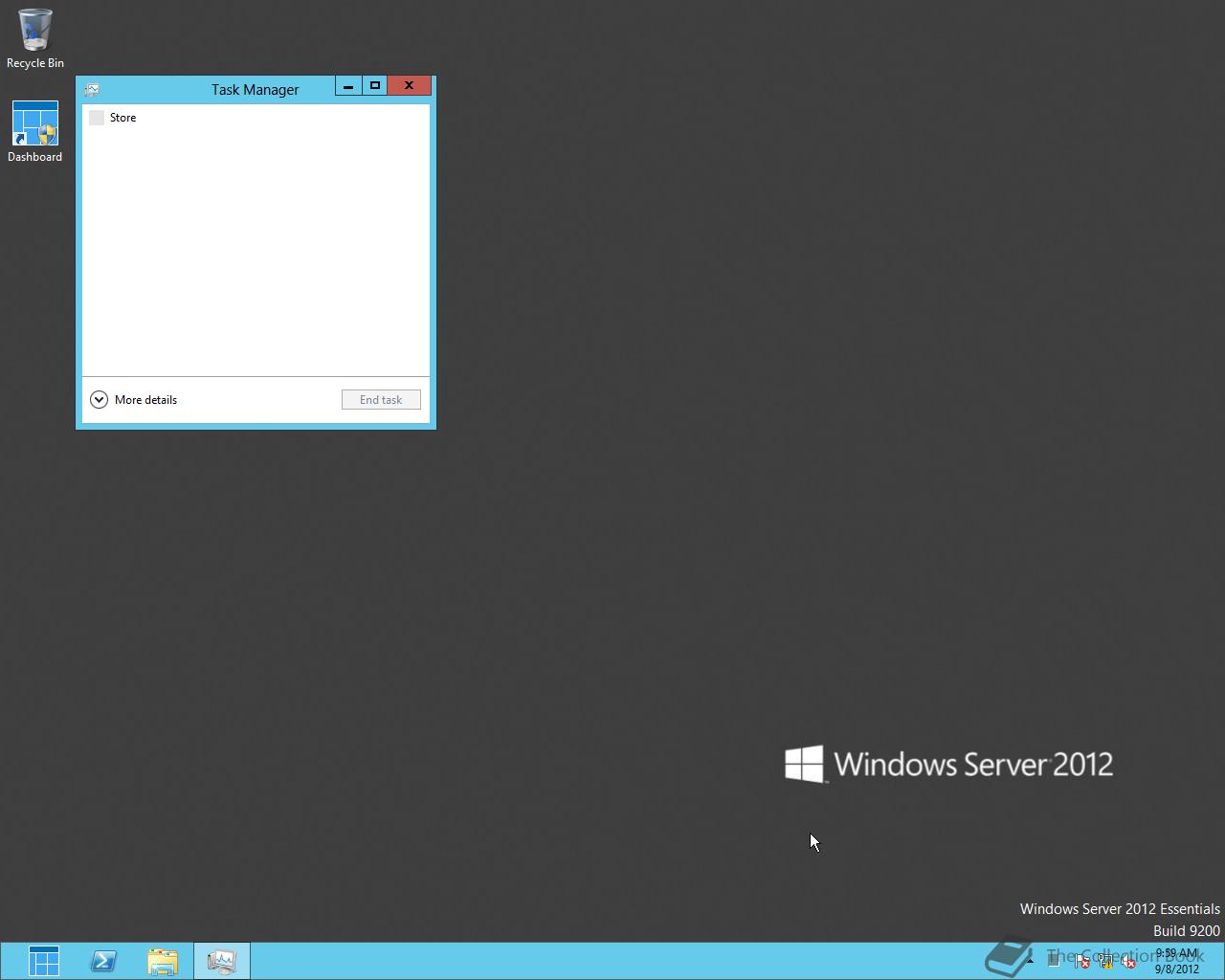Screen dimensions: 1225x980
Task: Click the Task Manager title bar icon
Action: click(x=92, y=90)
